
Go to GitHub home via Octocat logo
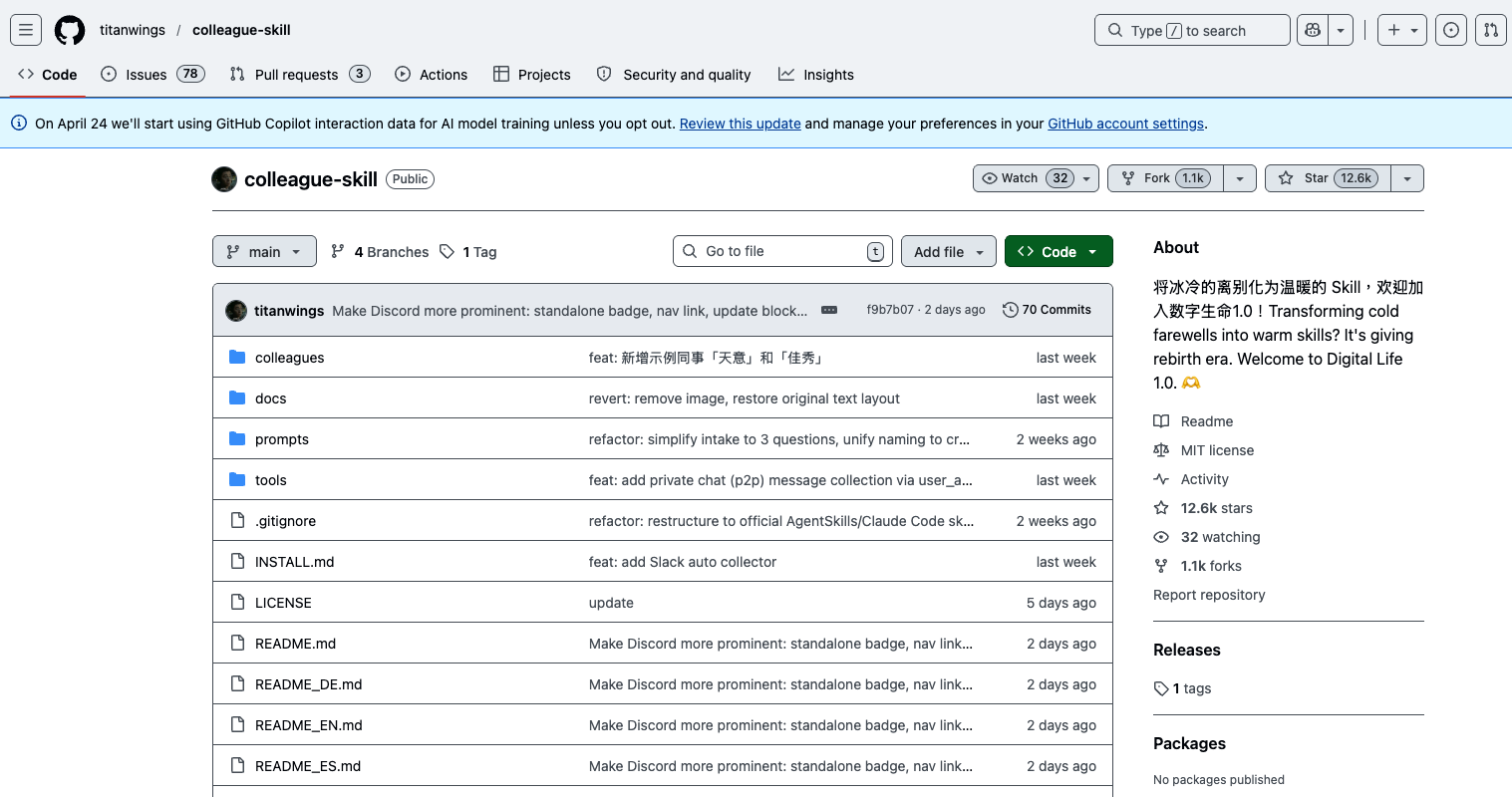[70, 30]
